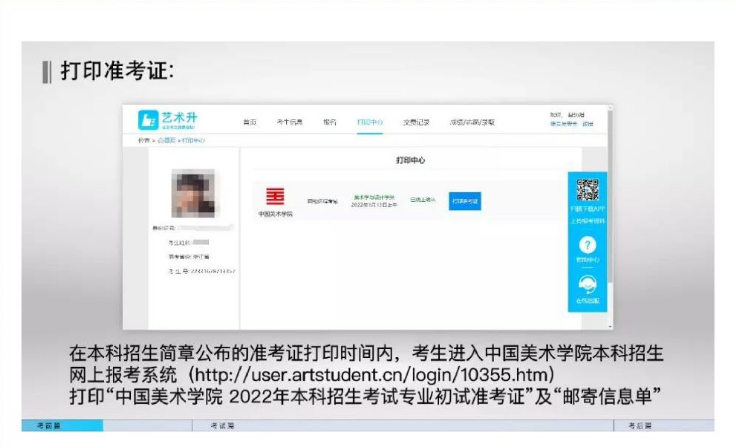Jump to 考试篇 section in bottom bar
This screenshot has width=736, height=448.
[x=222, y=426]
